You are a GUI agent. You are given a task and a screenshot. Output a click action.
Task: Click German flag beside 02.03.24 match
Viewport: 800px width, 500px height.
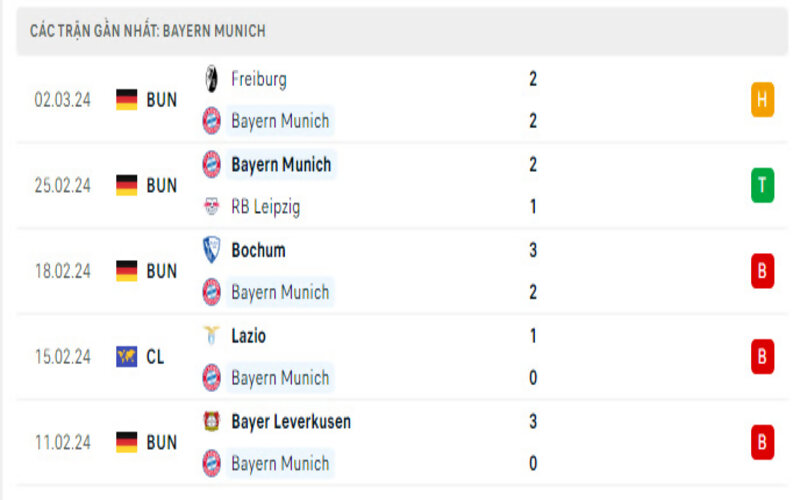click(x=126, y=99)
